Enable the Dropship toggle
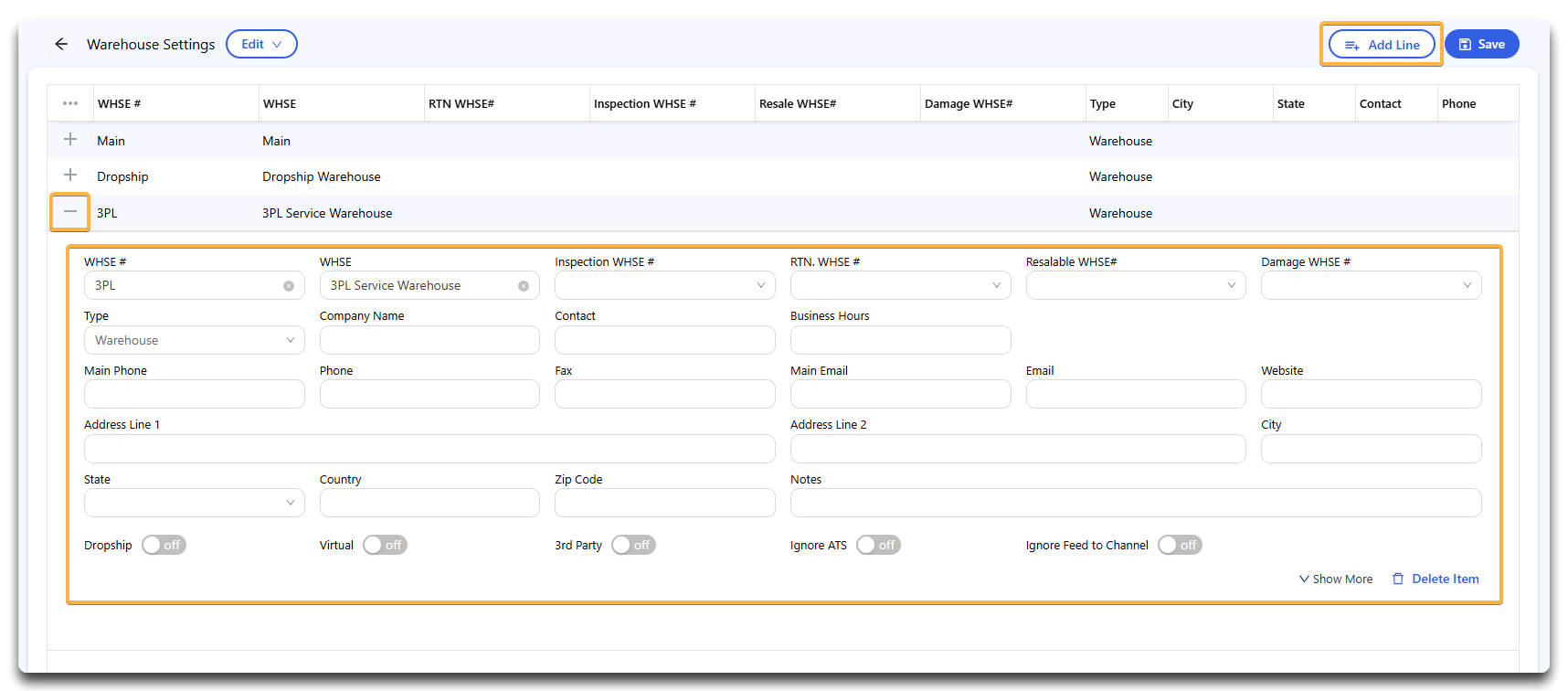The image size is (1568, 691). point(164,545)
